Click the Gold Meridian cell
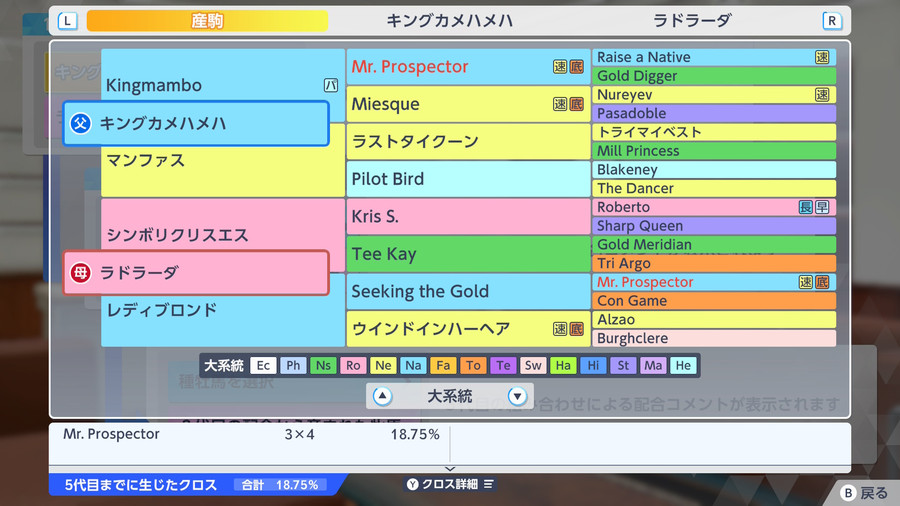The image size is (900, 506). point(714,244)
